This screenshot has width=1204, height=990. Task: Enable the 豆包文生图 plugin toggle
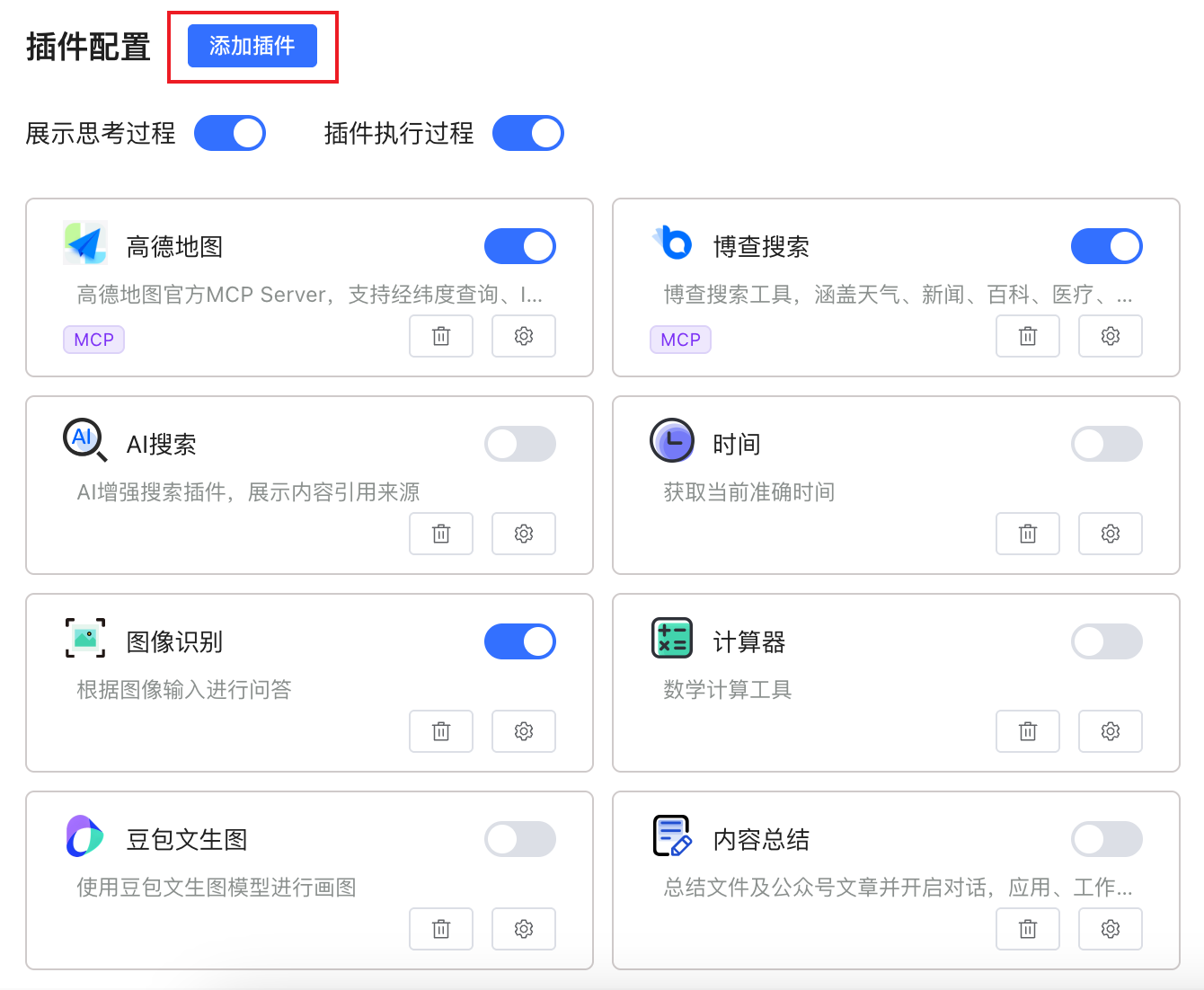click(520, 839)
